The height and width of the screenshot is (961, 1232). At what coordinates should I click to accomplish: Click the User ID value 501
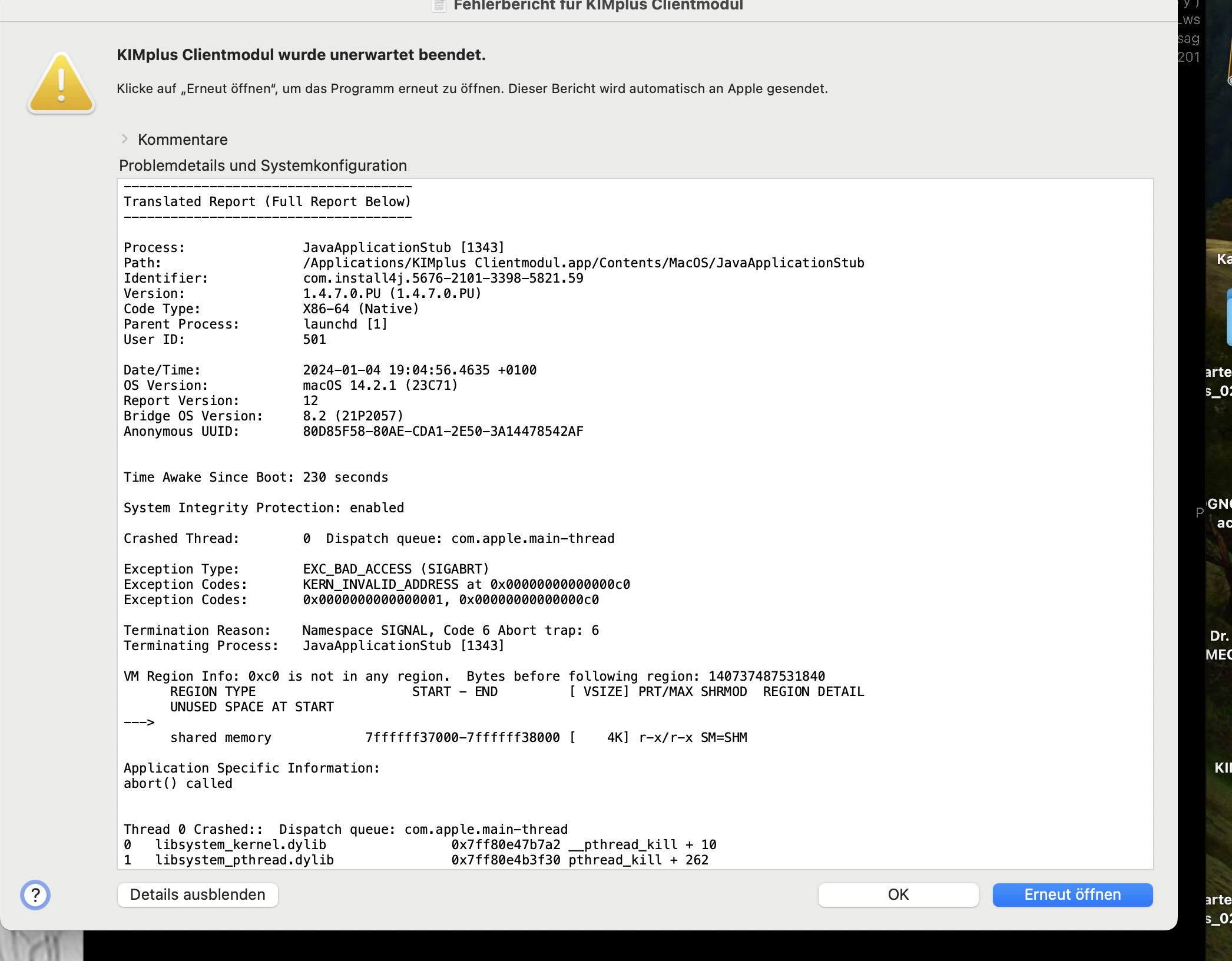[314, 339]
